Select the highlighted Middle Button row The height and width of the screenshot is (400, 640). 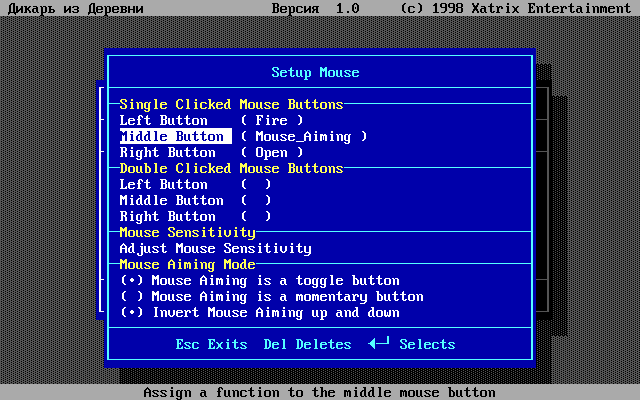(x=243, y=136)
